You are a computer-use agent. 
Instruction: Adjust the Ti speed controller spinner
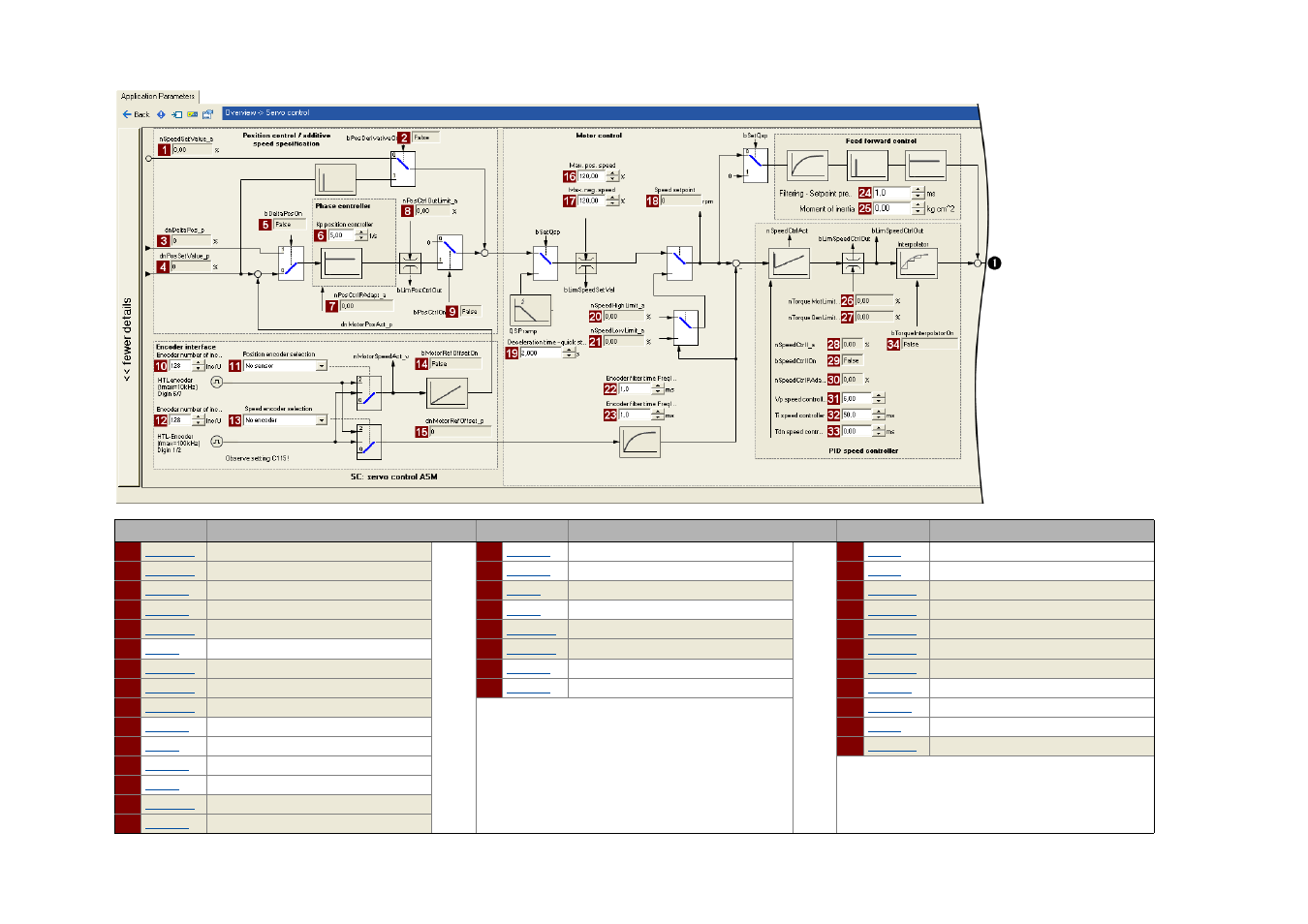[879, 415]
